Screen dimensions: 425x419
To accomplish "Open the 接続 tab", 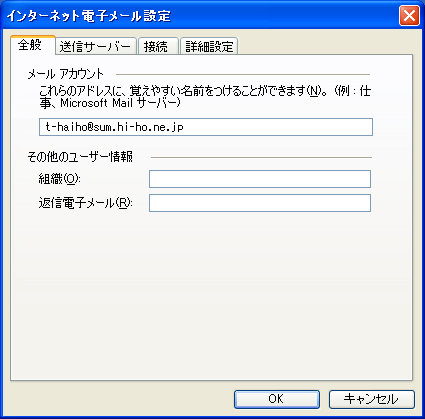I will point(158,46).
